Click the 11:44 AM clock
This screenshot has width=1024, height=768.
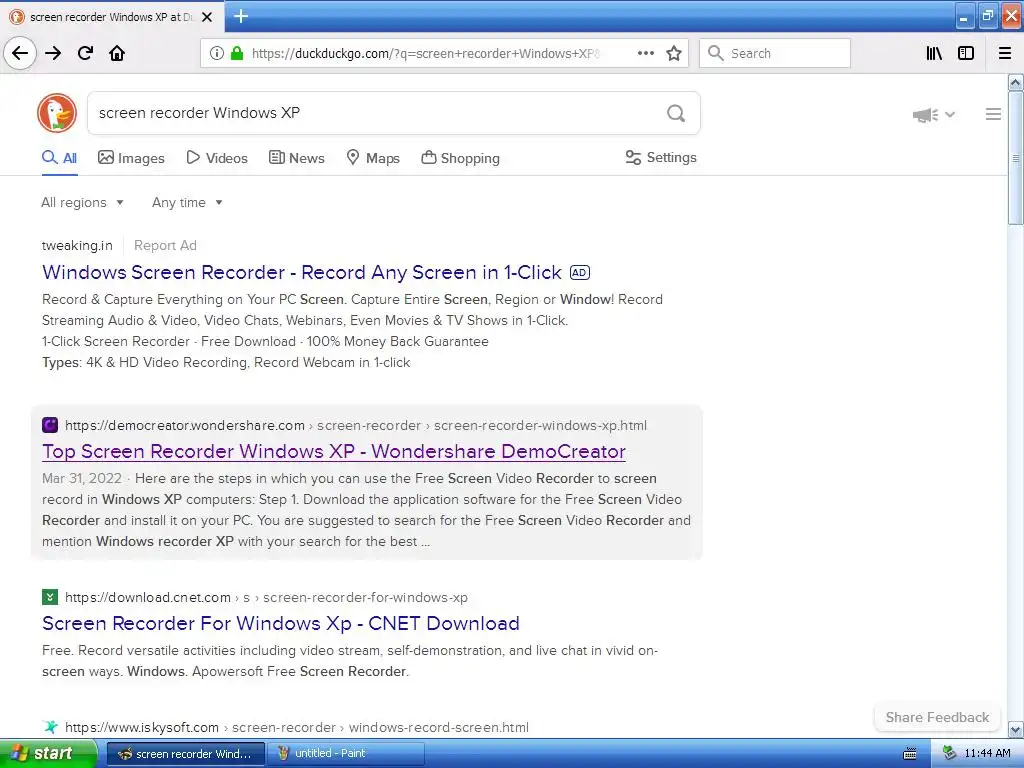point(987,753)
